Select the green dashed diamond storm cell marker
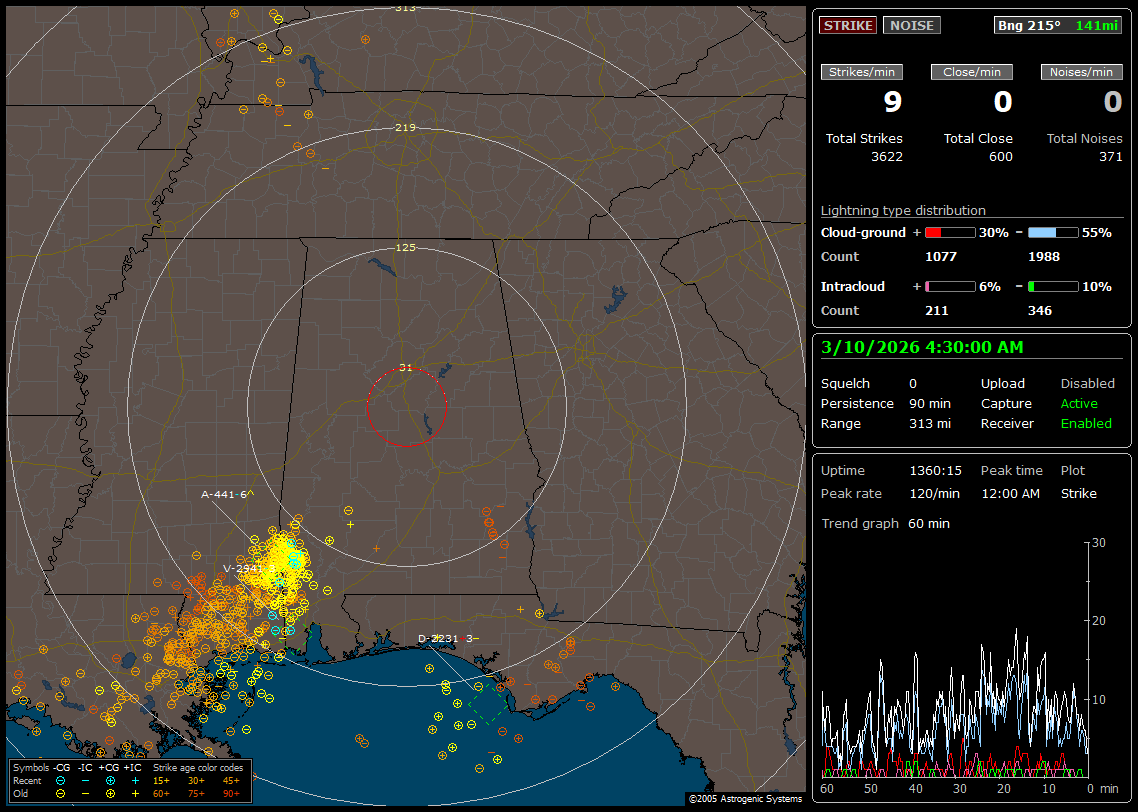Screen dimensions: 1138x812 (x=488, y=705)
